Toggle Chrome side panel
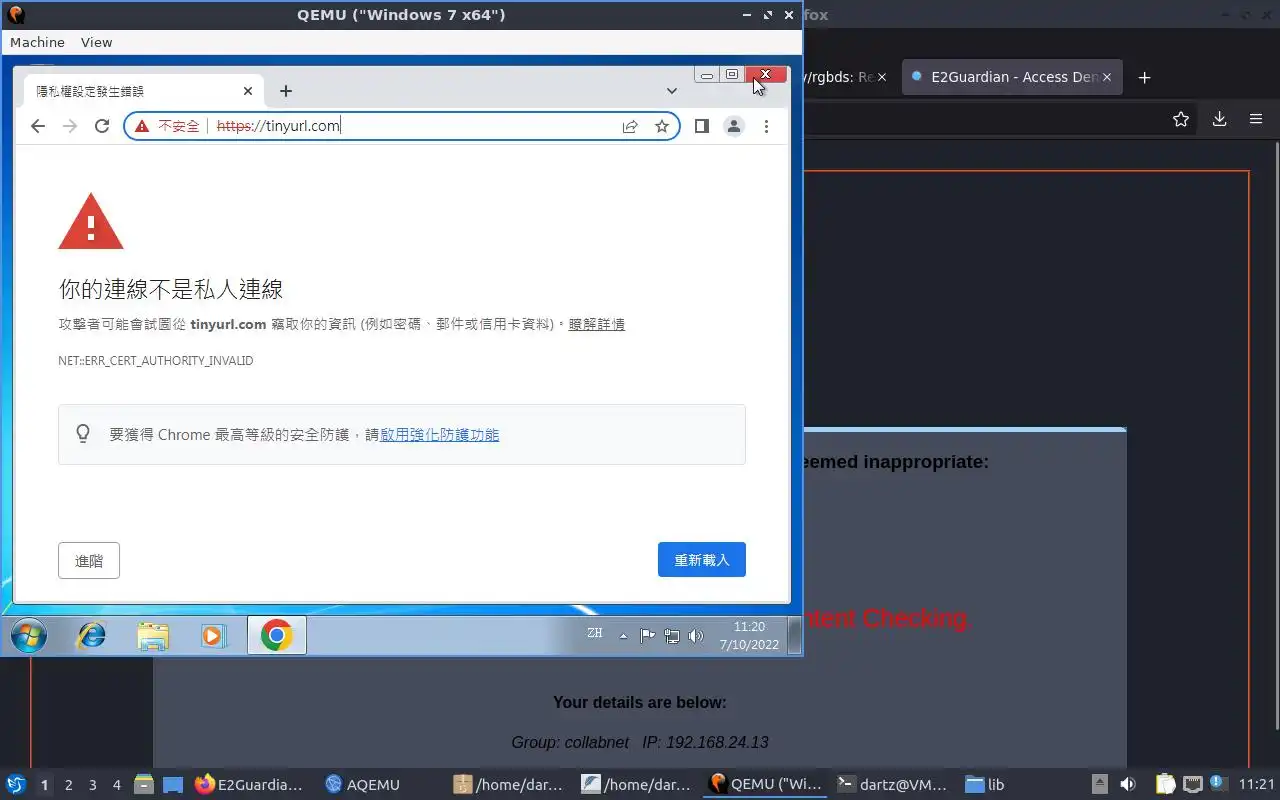The width and height of the screenshot is (1280, 800). tap(702, 126)
